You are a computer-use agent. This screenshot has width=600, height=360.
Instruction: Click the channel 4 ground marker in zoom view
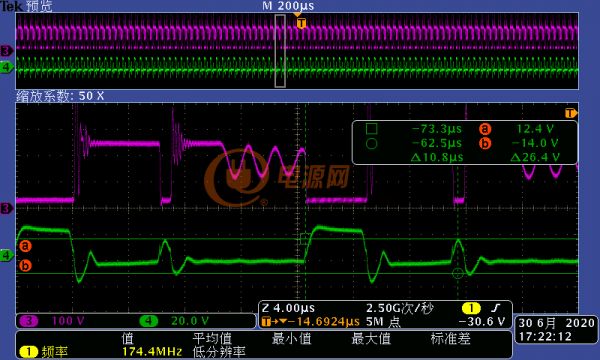pos(7,255)
